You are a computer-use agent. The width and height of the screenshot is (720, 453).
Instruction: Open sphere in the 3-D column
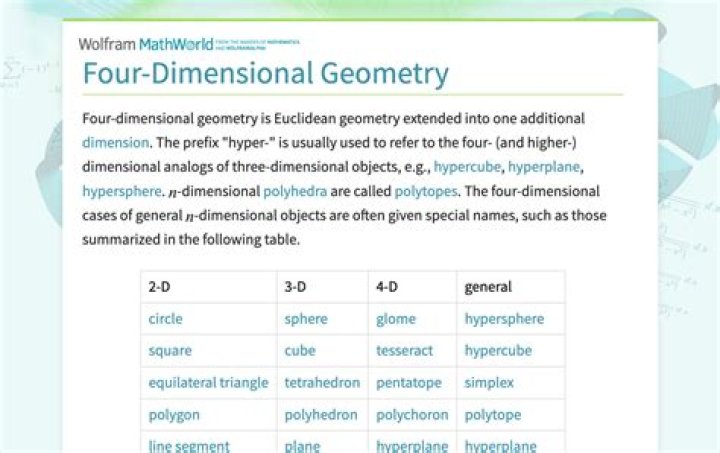[306, 319]
